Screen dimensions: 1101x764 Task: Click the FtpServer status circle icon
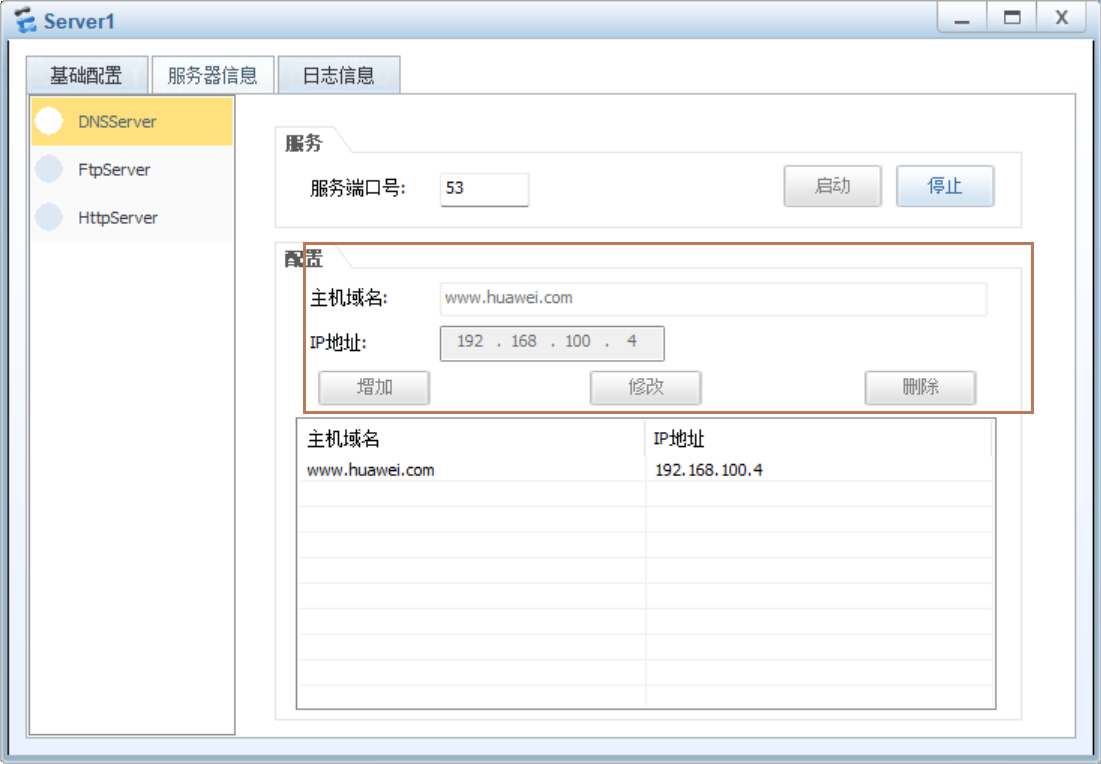tap(49, 169)
